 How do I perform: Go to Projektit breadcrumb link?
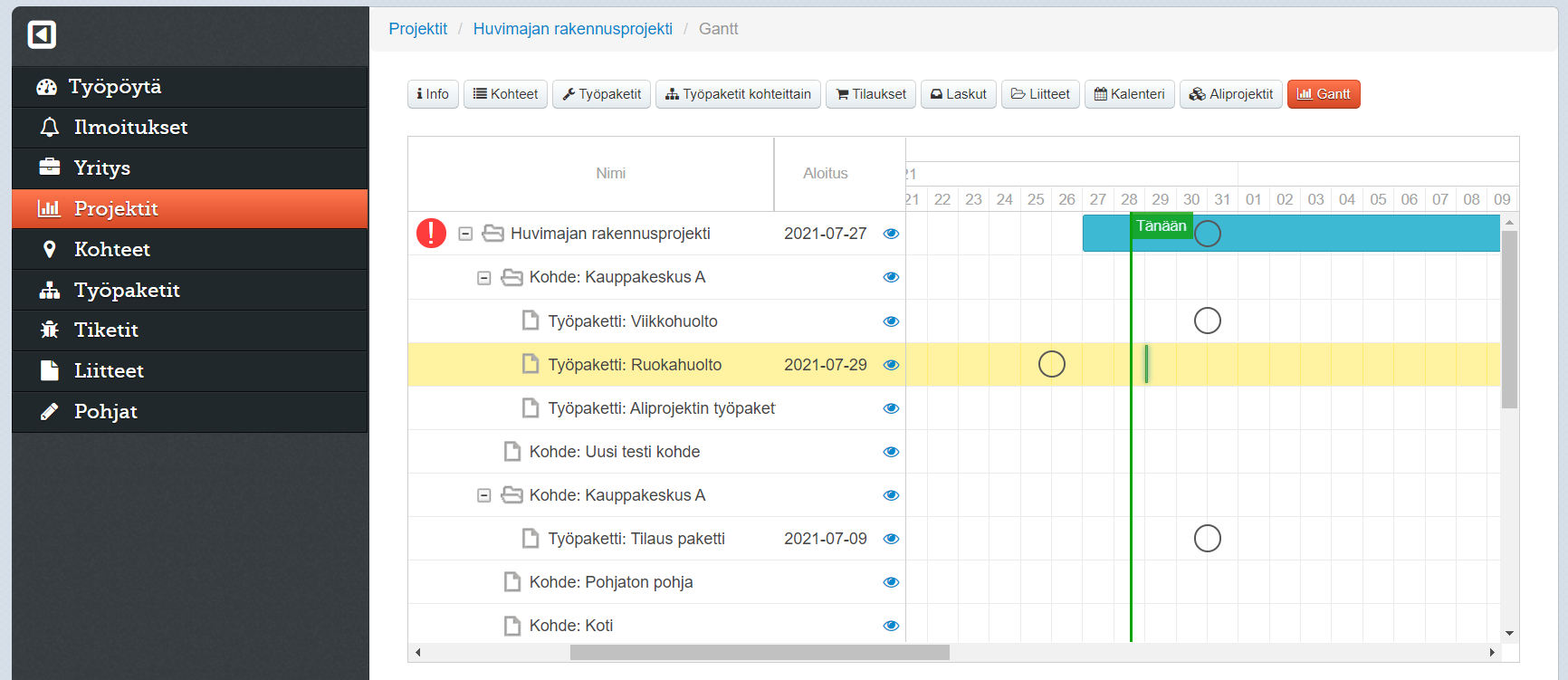(417, 29)
